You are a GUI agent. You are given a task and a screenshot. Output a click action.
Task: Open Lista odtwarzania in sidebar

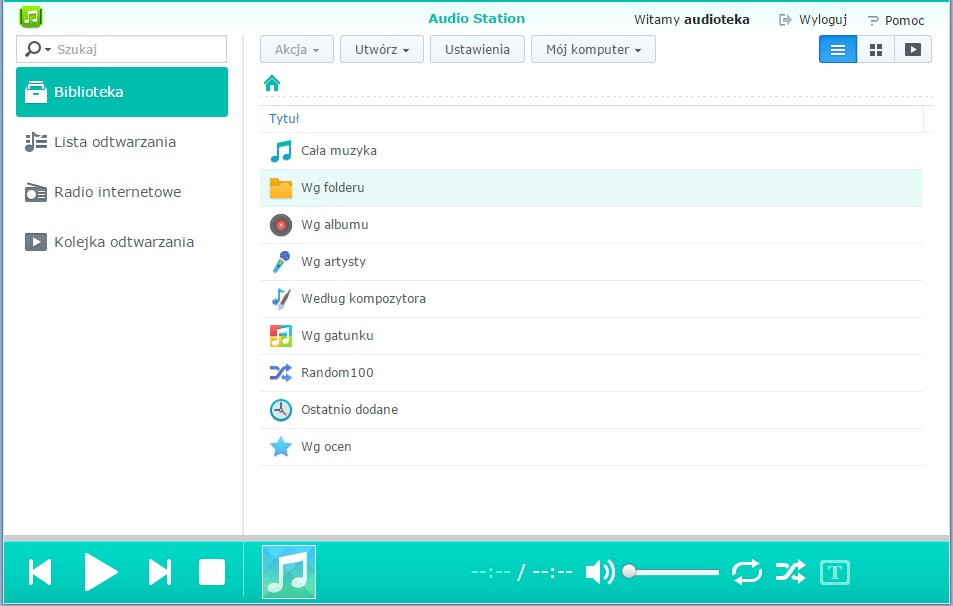[x=114, y=142]
